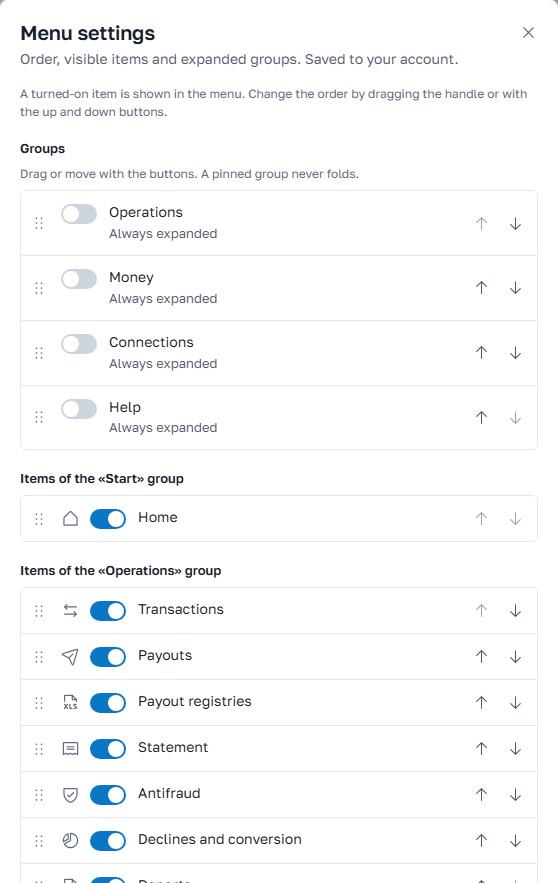
Task: Move Payouts item up
Action: (481, 657)
